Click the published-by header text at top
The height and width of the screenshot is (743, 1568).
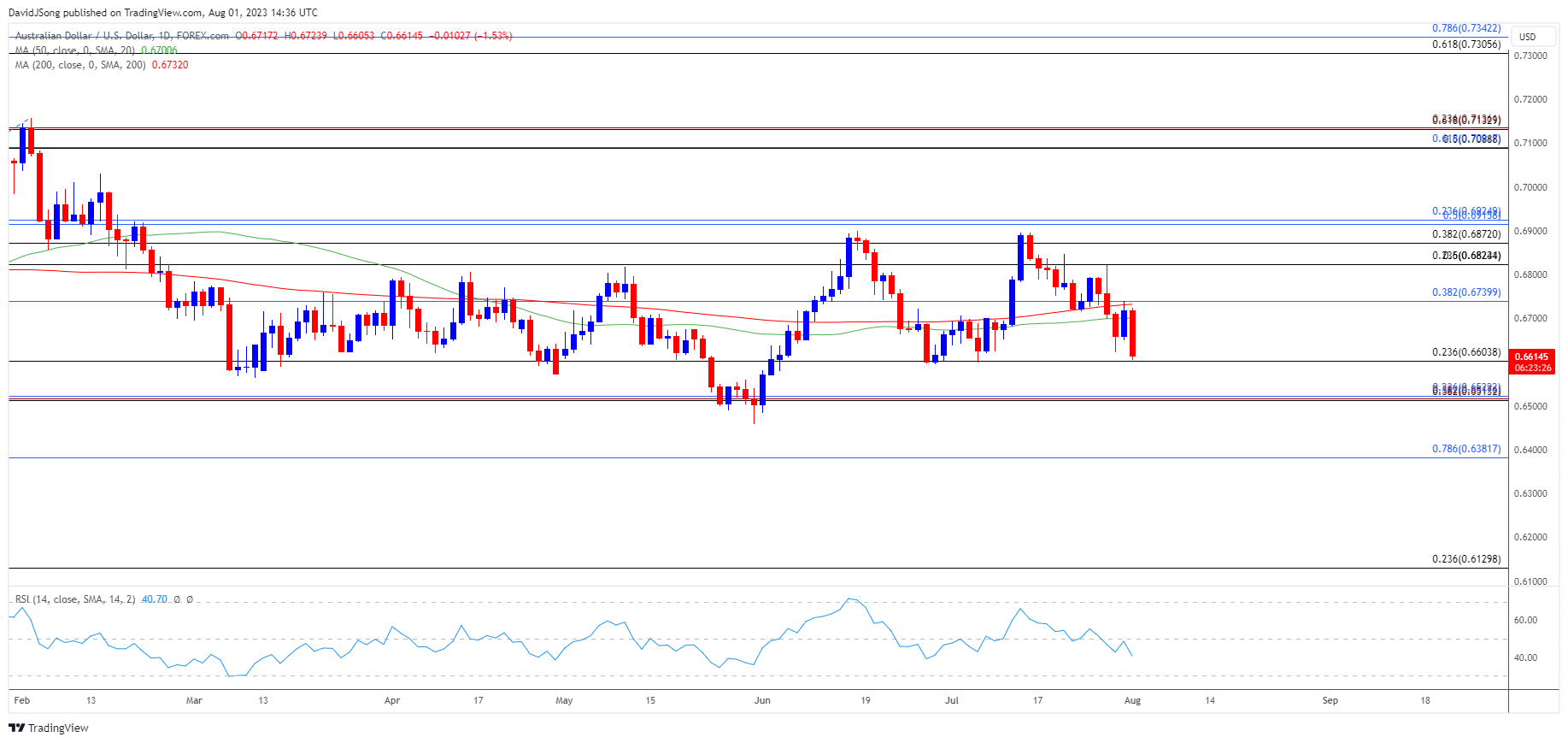163,13
